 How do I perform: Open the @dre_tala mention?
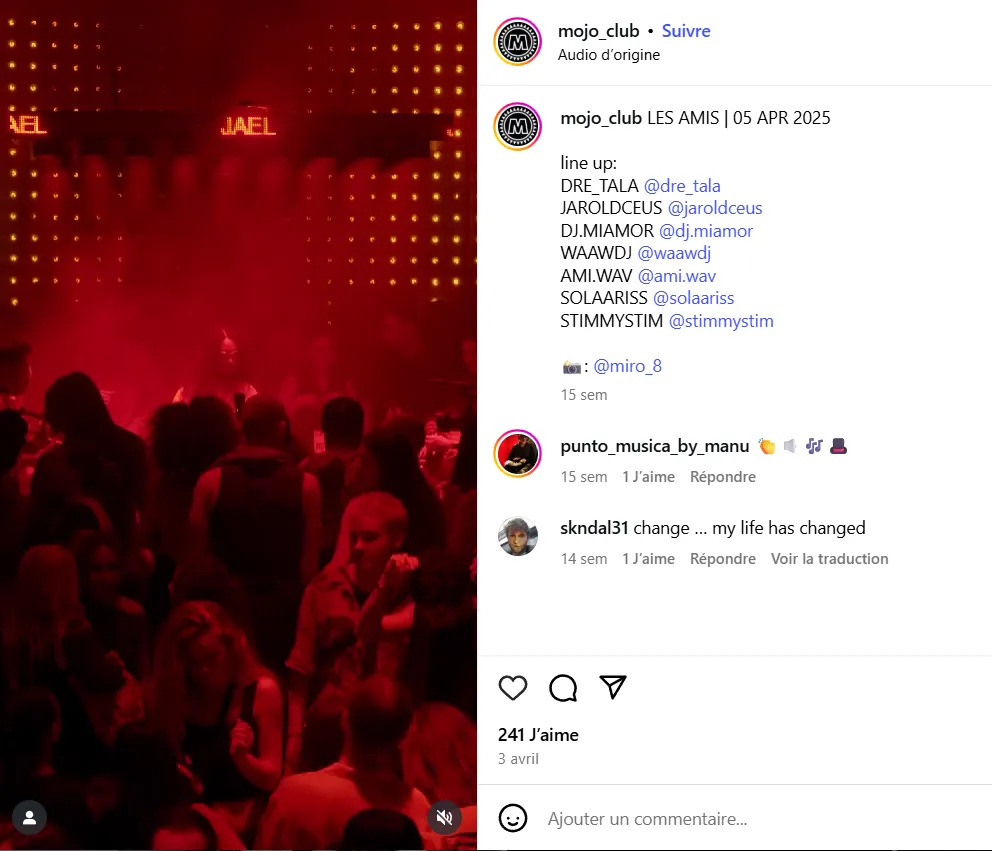tap(682, 186)
